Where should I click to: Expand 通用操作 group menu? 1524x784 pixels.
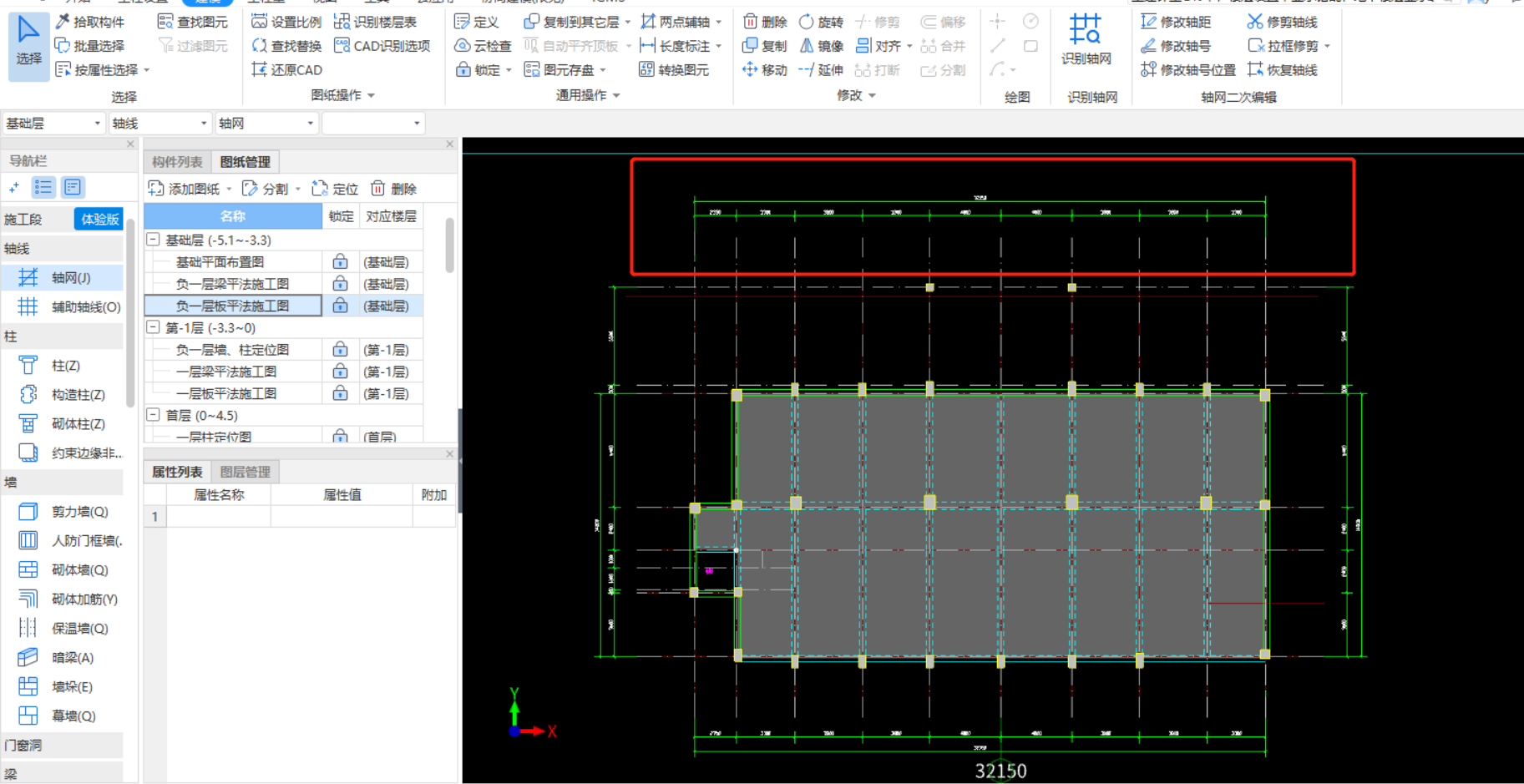coord(588,95)
